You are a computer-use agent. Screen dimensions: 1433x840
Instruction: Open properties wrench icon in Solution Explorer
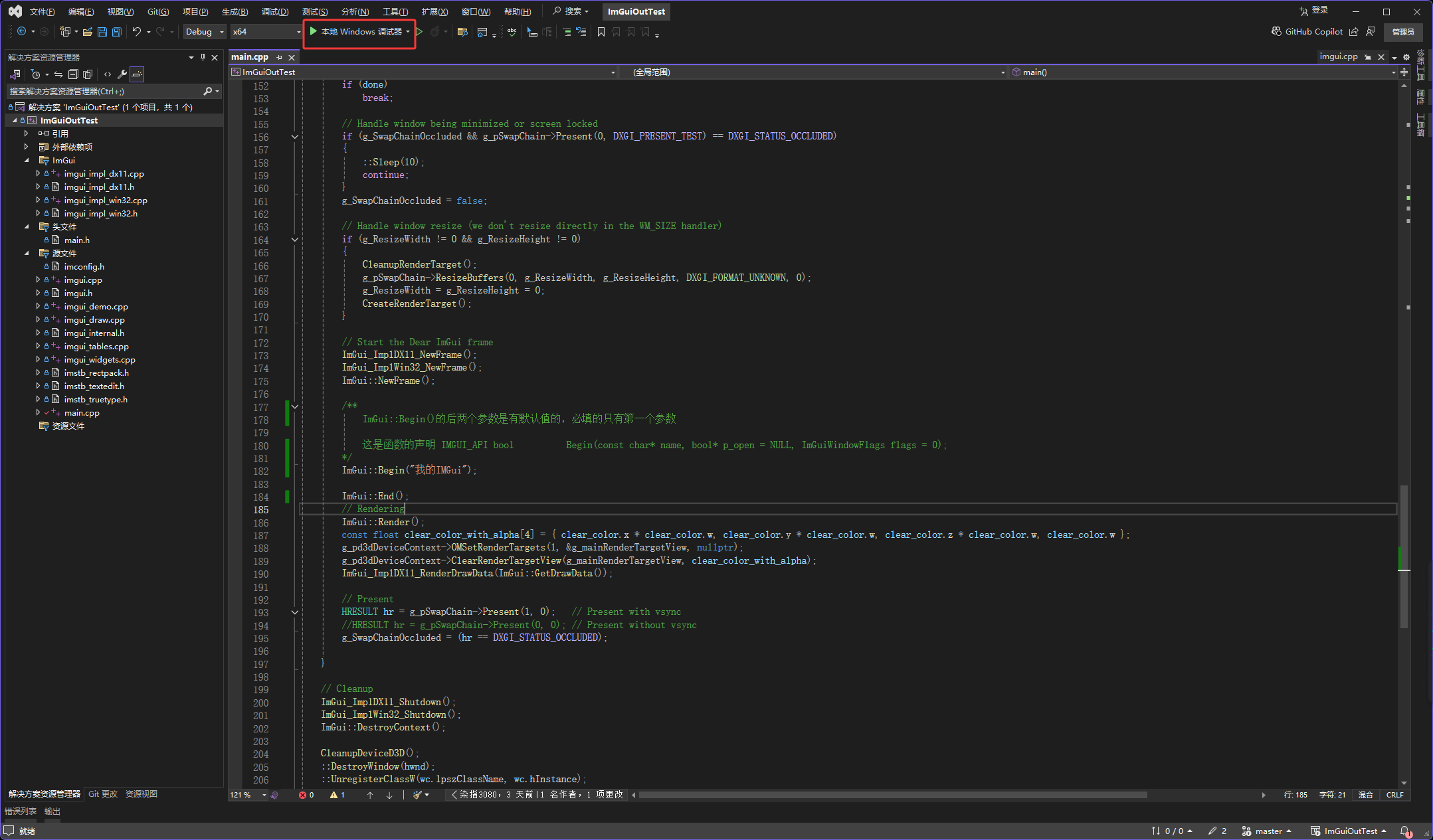click(x=122, y=74)
